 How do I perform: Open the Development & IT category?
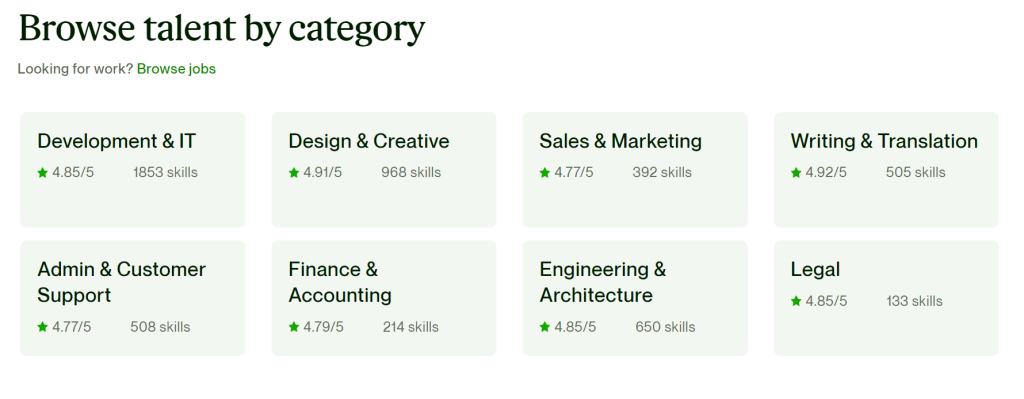(x=116, y=141)
